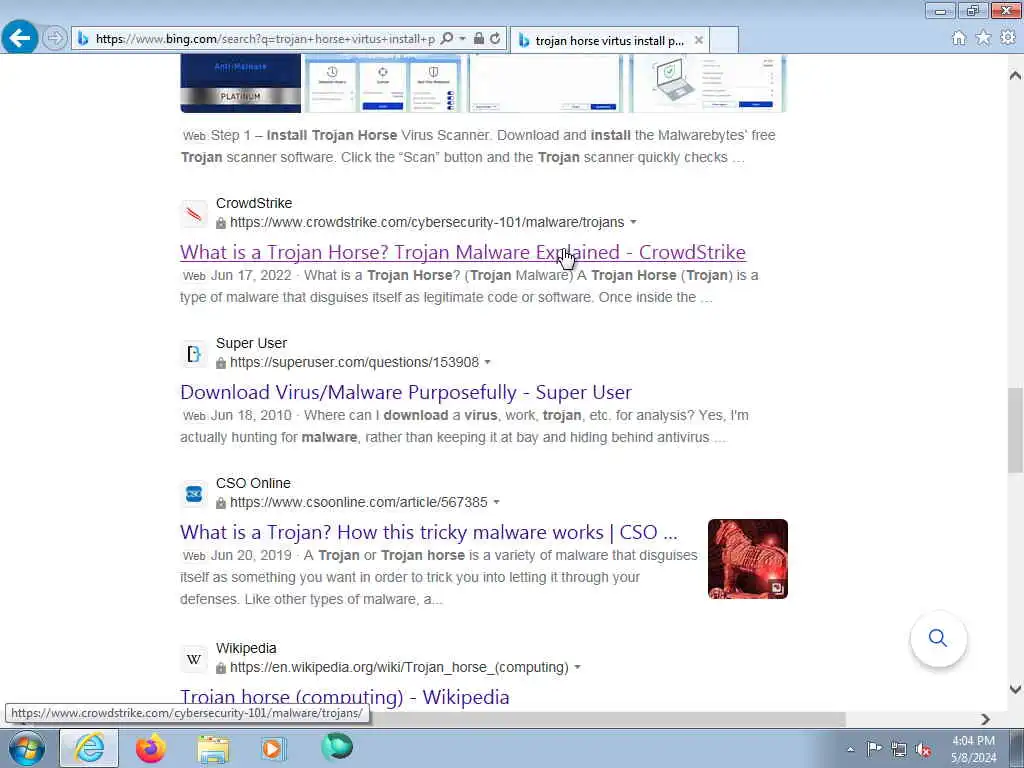
Task: Click the muted volume speaker tray icon
Action: click(x=923, y=749)
